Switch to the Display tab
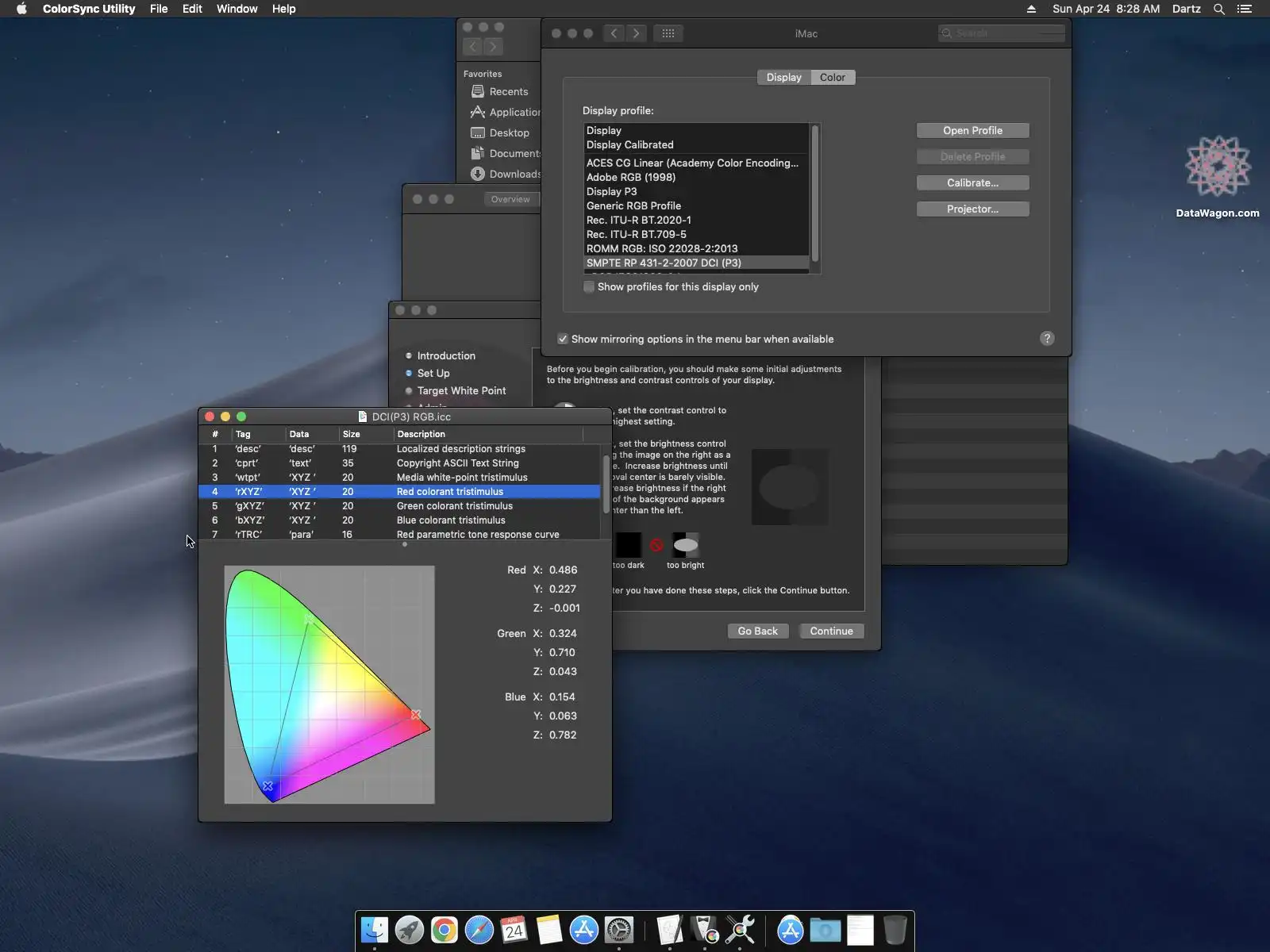 783,77
